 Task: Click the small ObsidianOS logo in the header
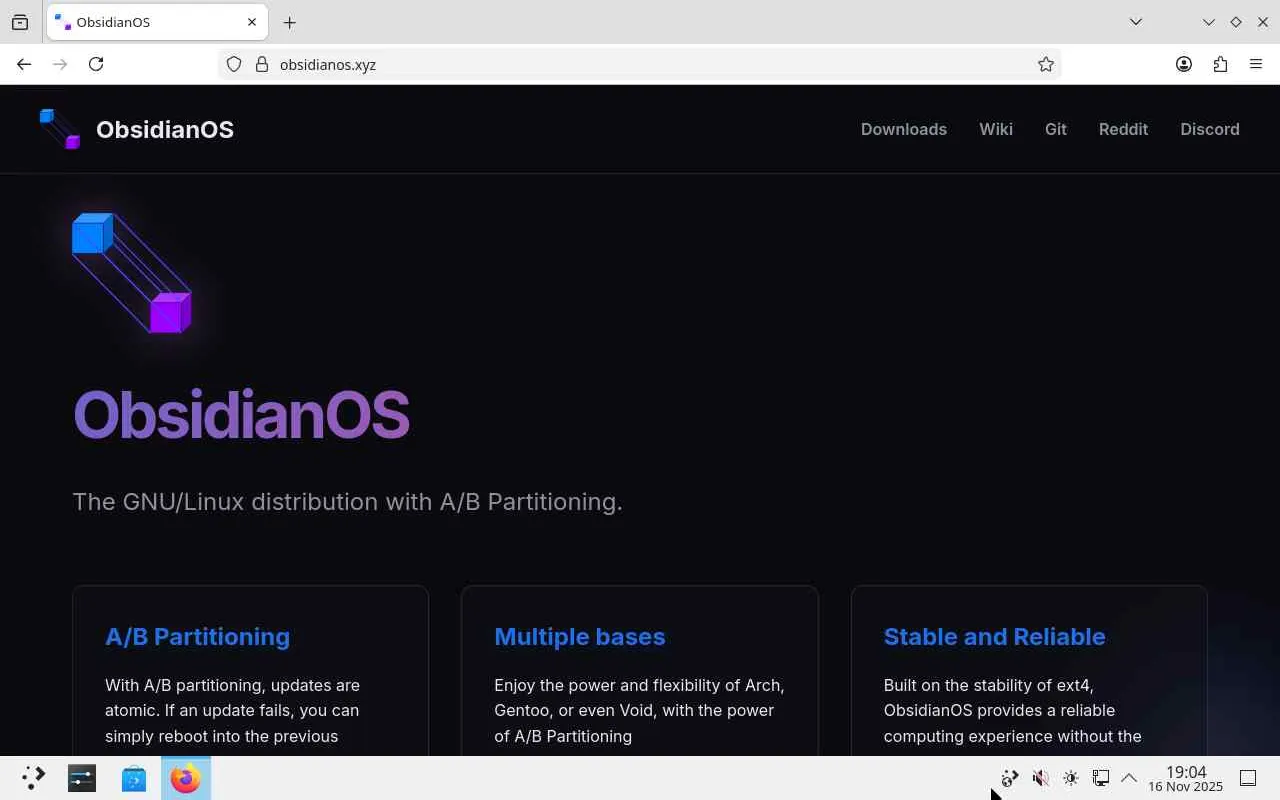tap(59, 129)
